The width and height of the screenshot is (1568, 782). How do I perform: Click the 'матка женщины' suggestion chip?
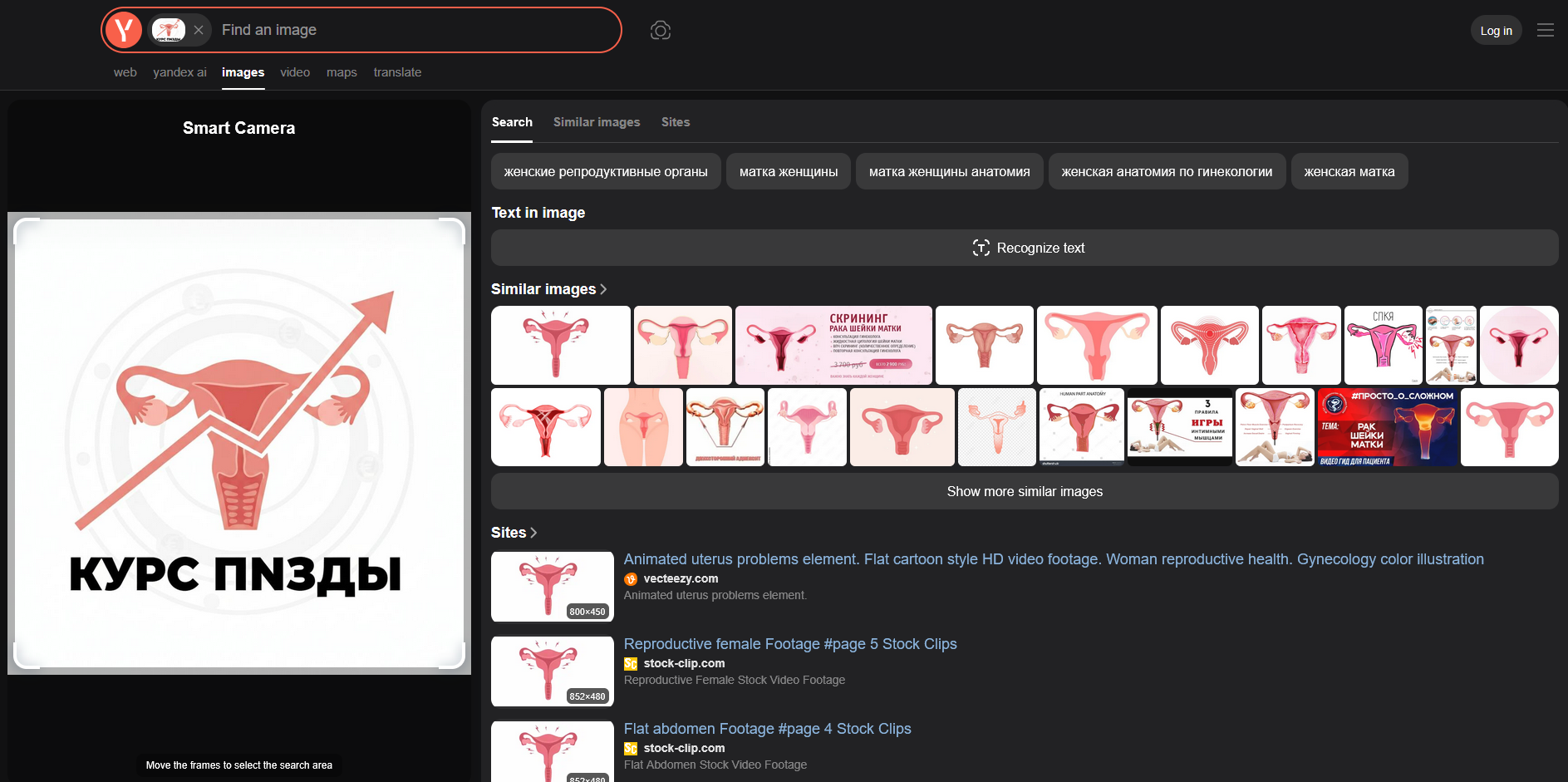click(789, 171)
